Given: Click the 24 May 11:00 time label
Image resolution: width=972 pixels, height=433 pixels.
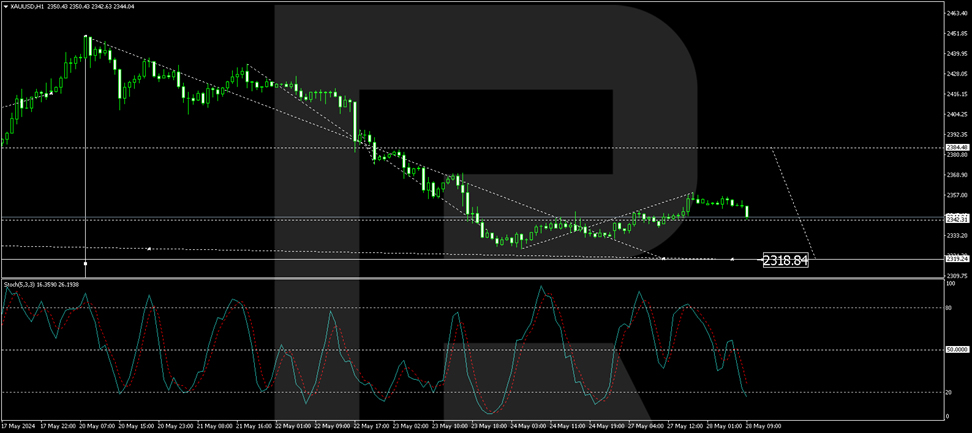Looking at the screenshot, I should point(569,426).
